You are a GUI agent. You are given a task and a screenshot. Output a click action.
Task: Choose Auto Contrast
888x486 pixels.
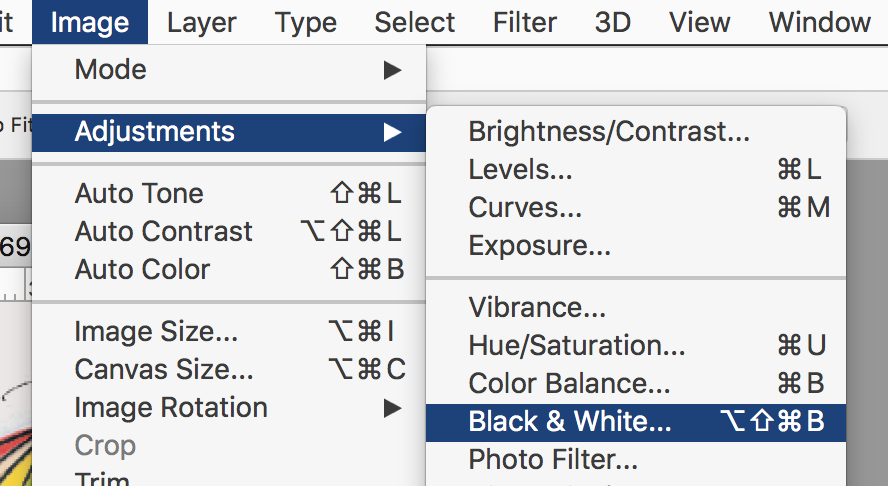click(x=229, y=232)
